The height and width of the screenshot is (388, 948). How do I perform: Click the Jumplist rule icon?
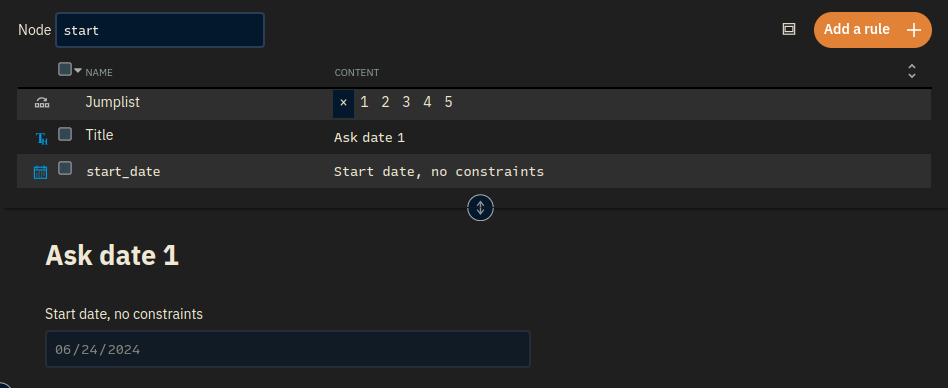pyautogui.click(x=42, y=103)
